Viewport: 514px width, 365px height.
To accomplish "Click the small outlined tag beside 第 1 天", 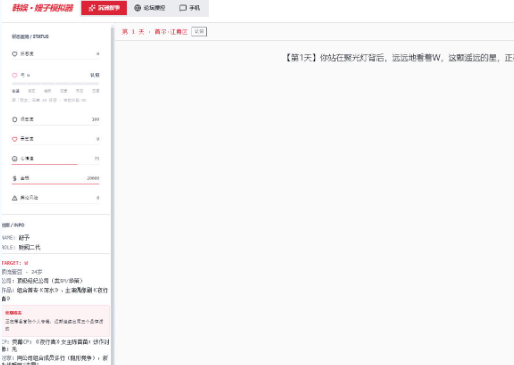I will (x=199, y=32).
